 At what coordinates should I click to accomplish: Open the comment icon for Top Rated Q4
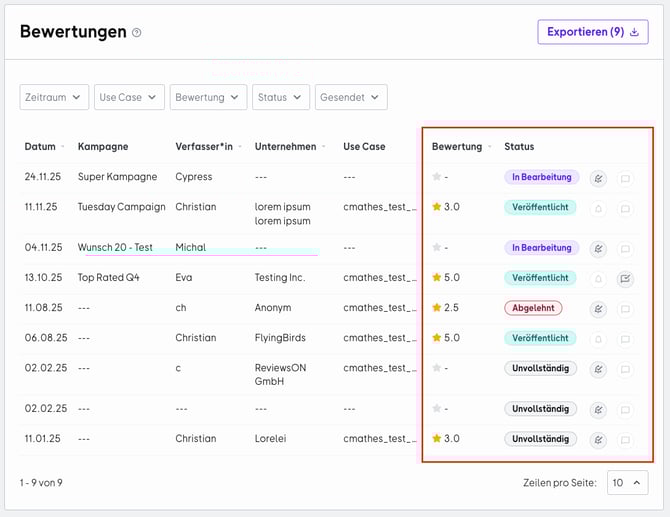pos(625,278)
